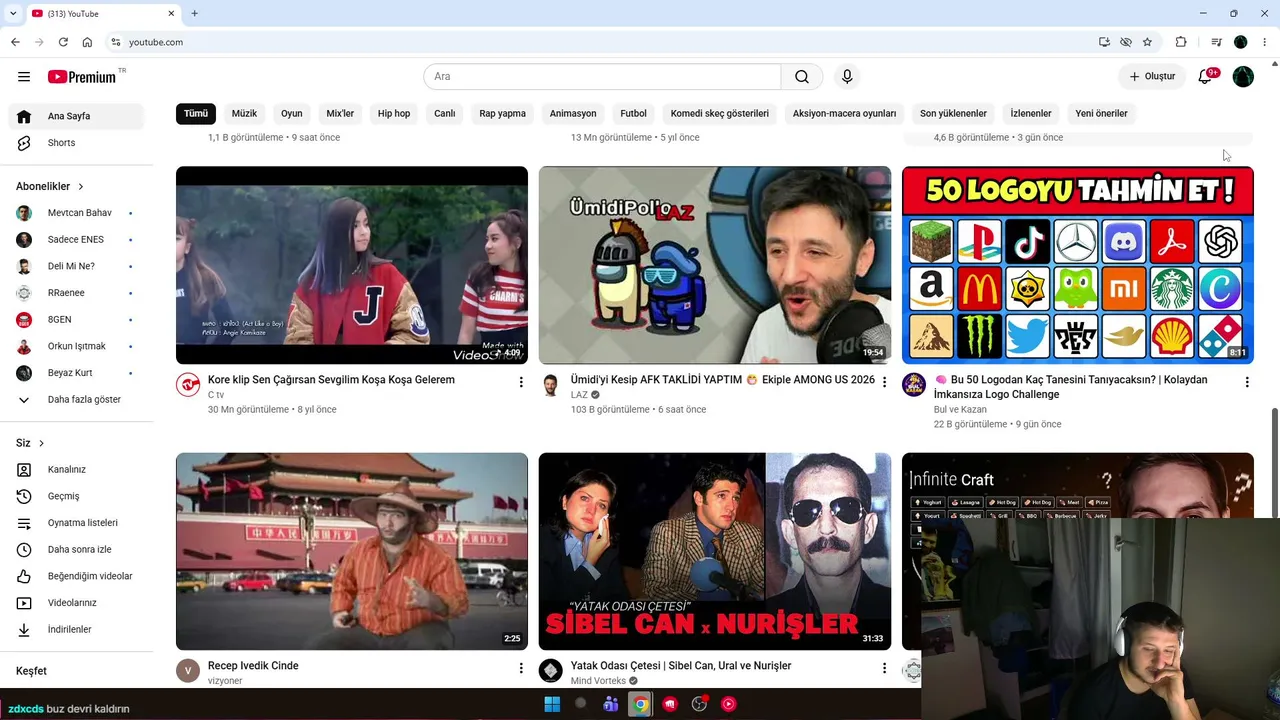Open the notifications bell
The width and height of the screenshot is (1280, 720).
(x=1206, y=77)
